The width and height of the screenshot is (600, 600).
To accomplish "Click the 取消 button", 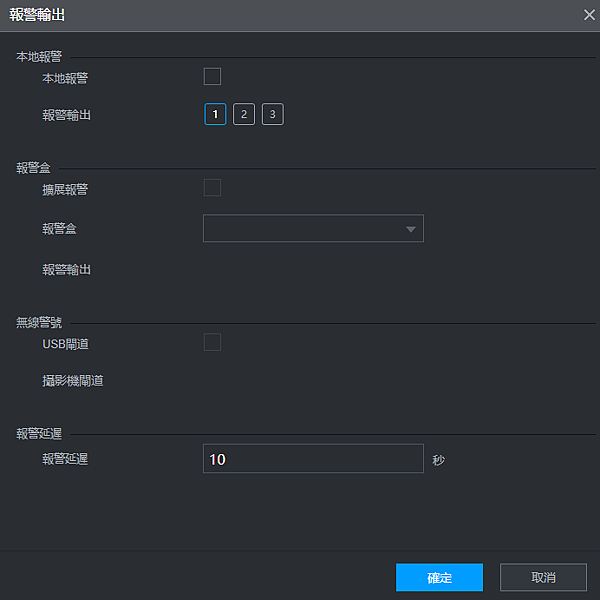I will pos(543,577).
